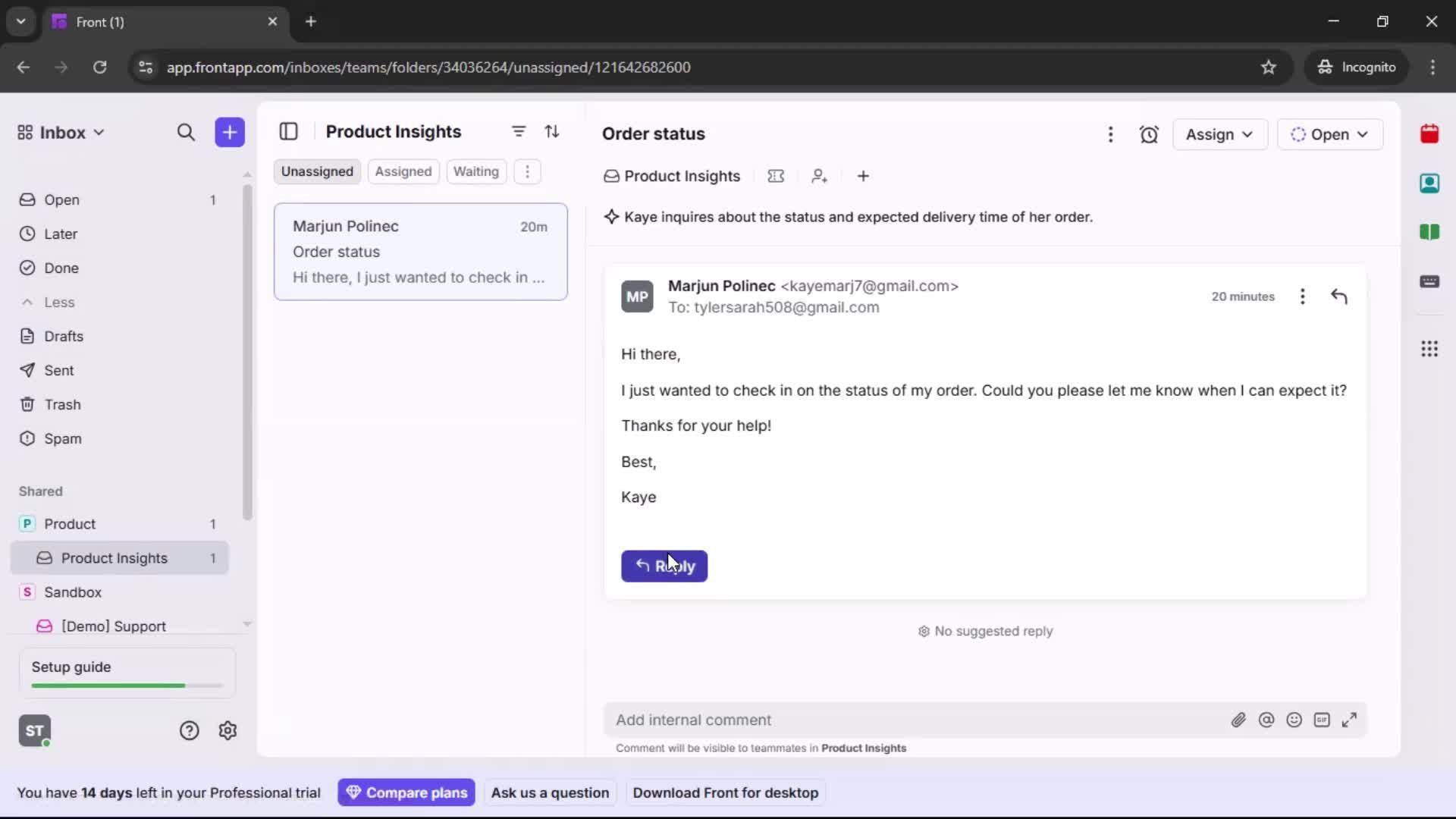Select the Assigned tab
The height and width of the screenshot is (819, 1456).
(x=403, y=171)
